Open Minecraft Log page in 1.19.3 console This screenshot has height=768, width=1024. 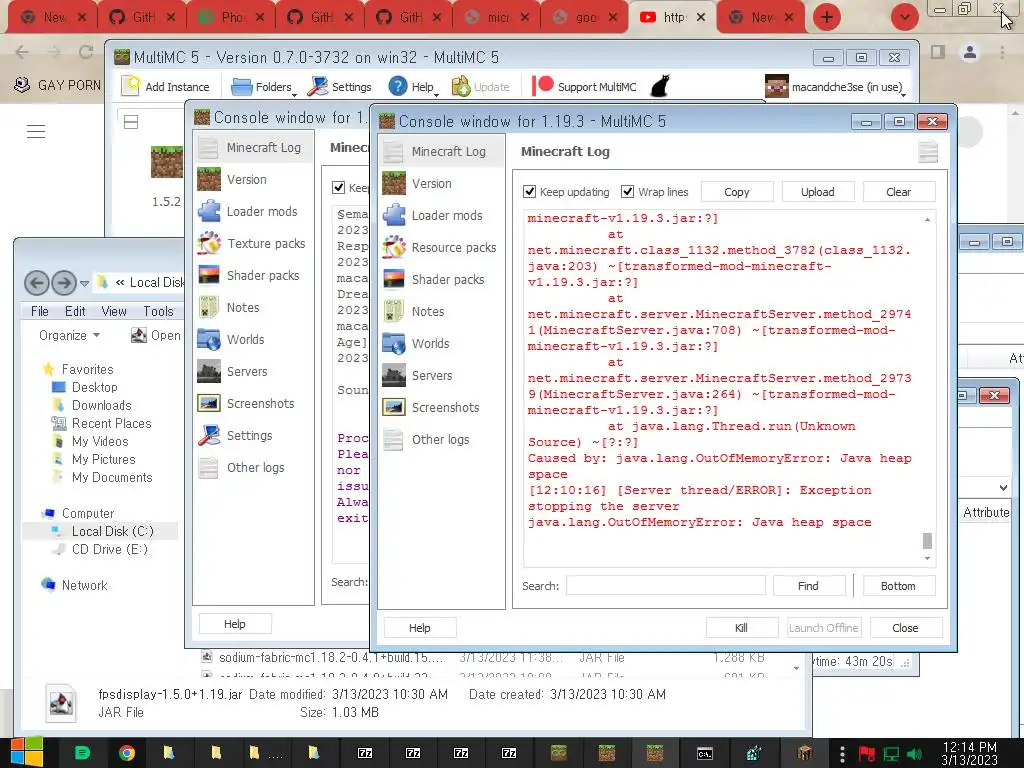point(441,152)
